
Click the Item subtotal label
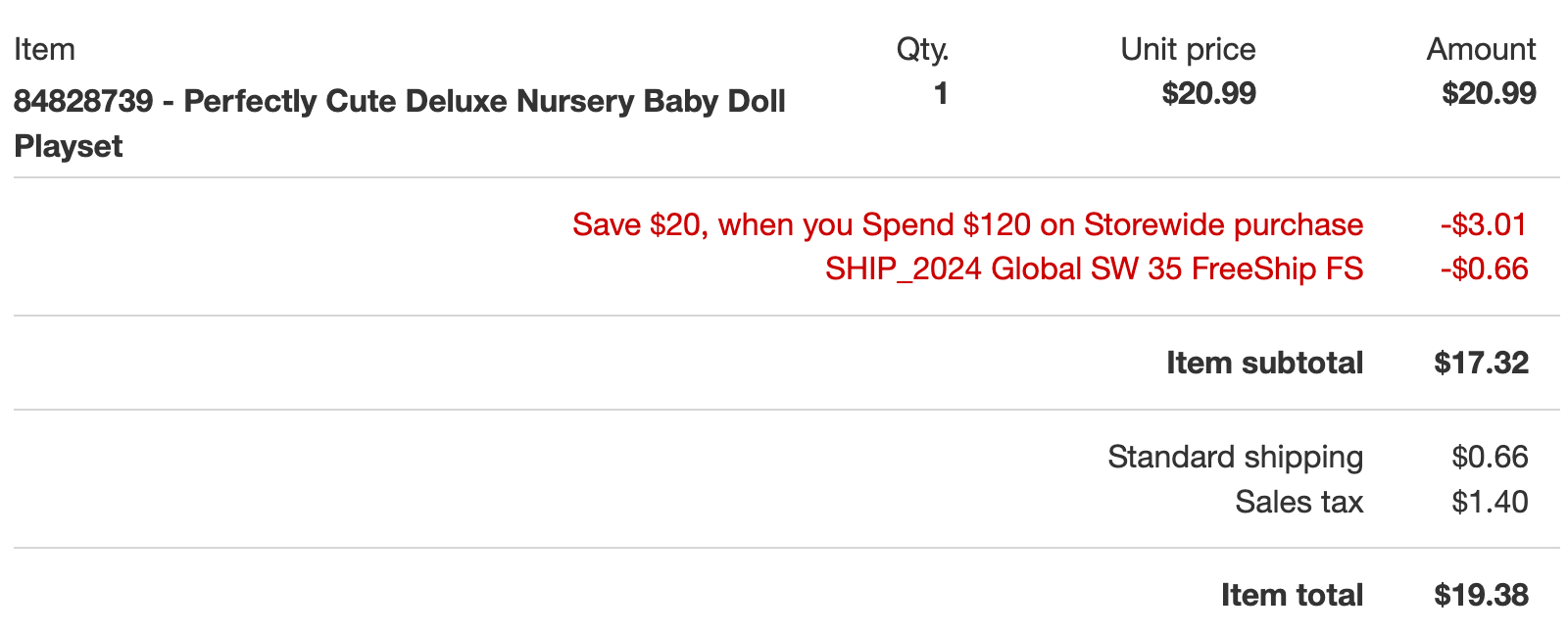click(1264, 364)
